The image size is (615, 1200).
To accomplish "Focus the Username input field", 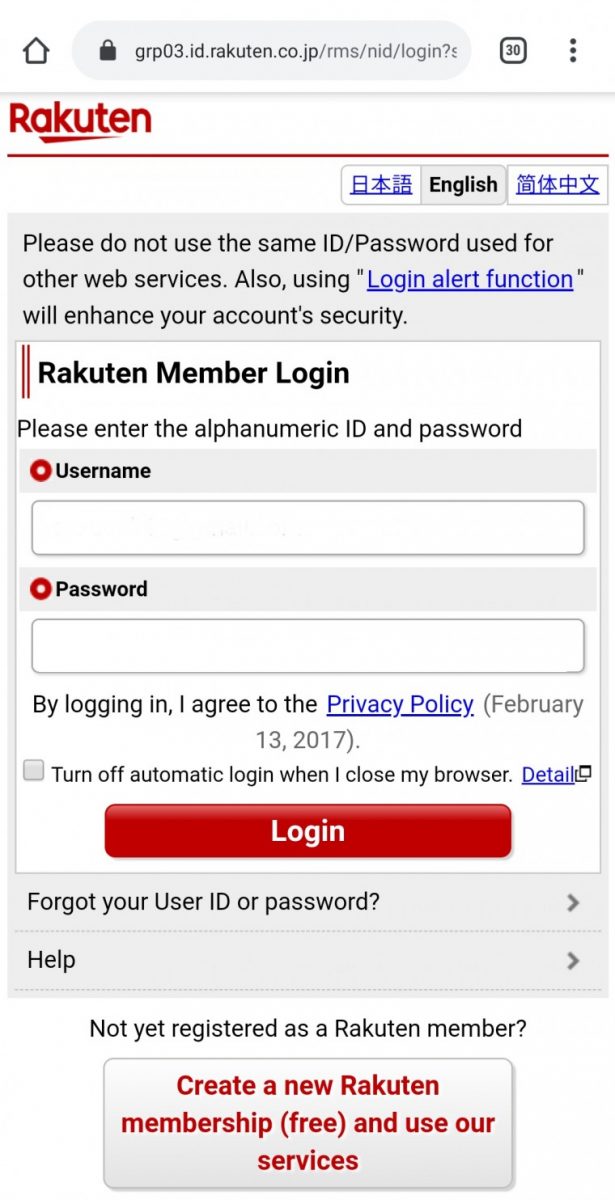I will 308,528.
